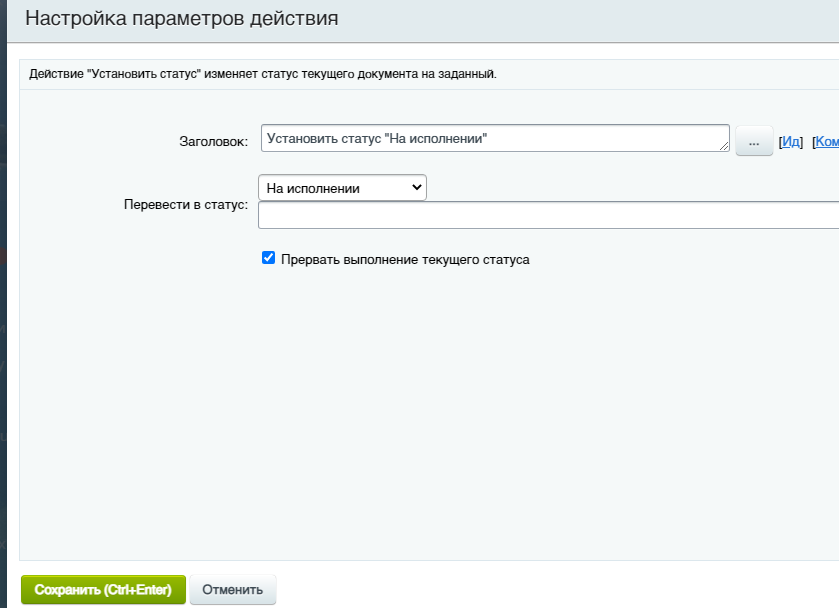Open the 'На исполнении' status dropdown
Screen dimensions: 839x608
[x=342, y=188]
